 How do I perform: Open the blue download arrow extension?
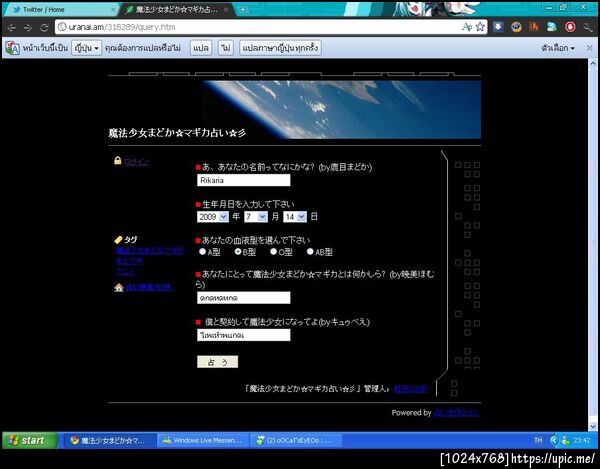point(498,27)
